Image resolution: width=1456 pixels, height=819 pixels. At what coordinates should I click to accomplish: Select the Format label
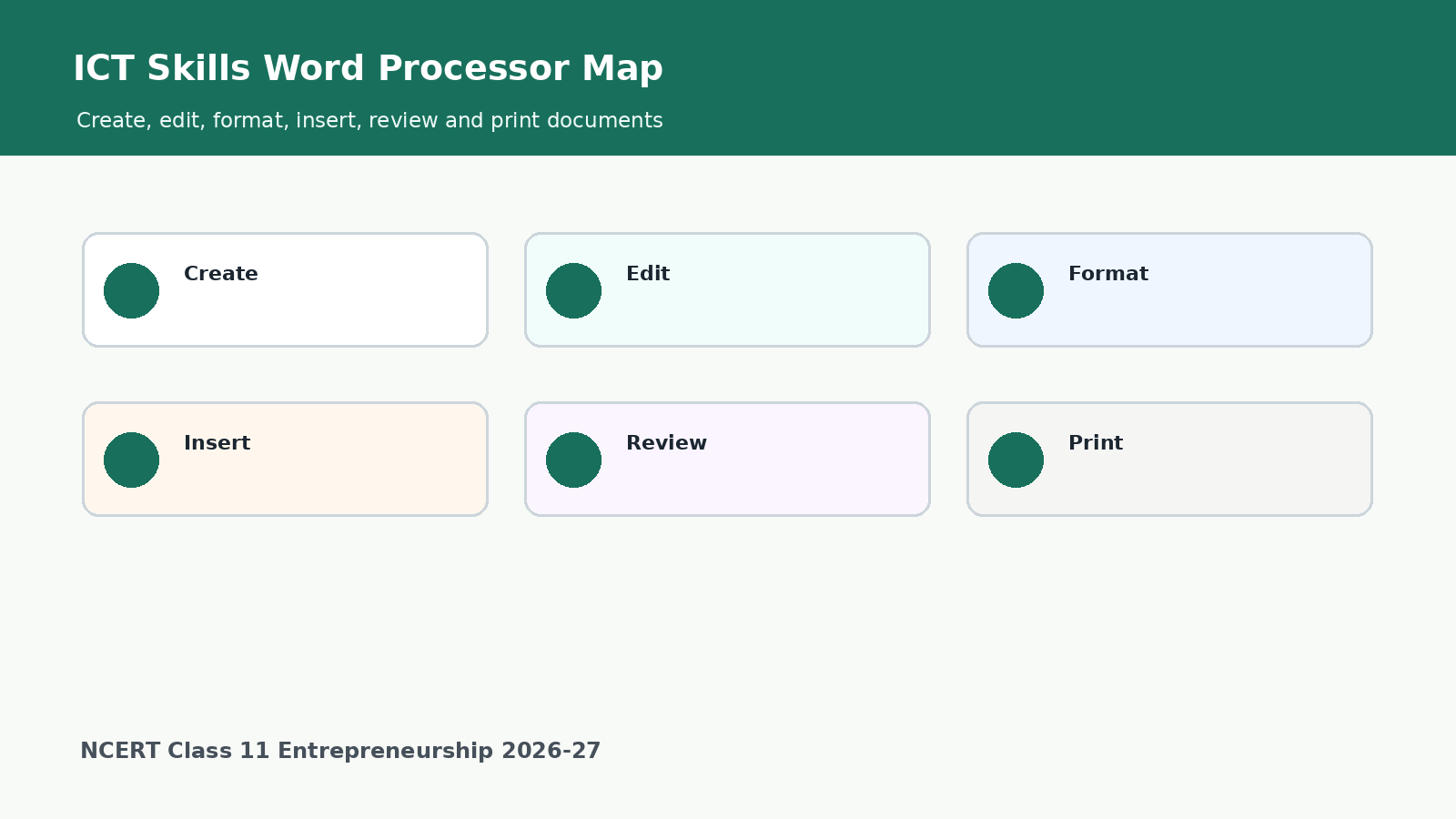click(1108, 274)
